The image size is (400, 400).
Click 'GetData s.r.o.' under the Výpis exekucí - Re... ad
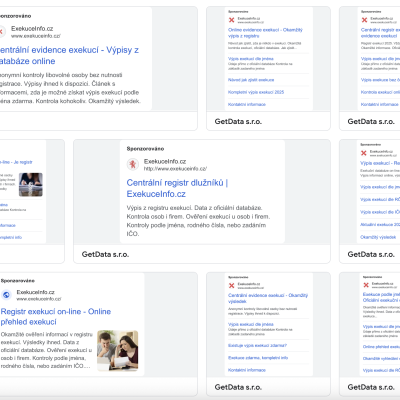pyautogui.click(x=371, y=254)
